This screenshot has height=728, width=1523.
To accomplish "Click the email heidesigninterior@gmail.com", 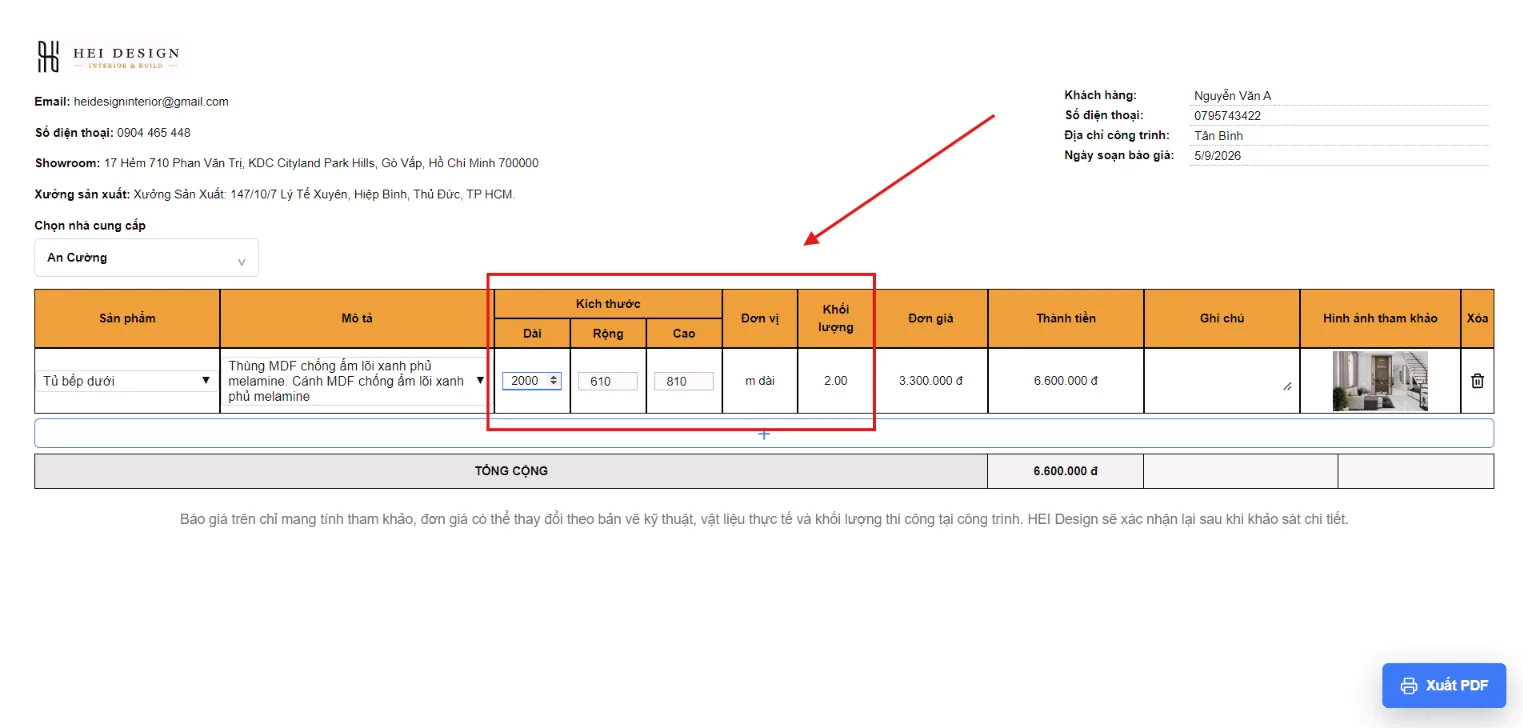I will (x=151, y=102).
